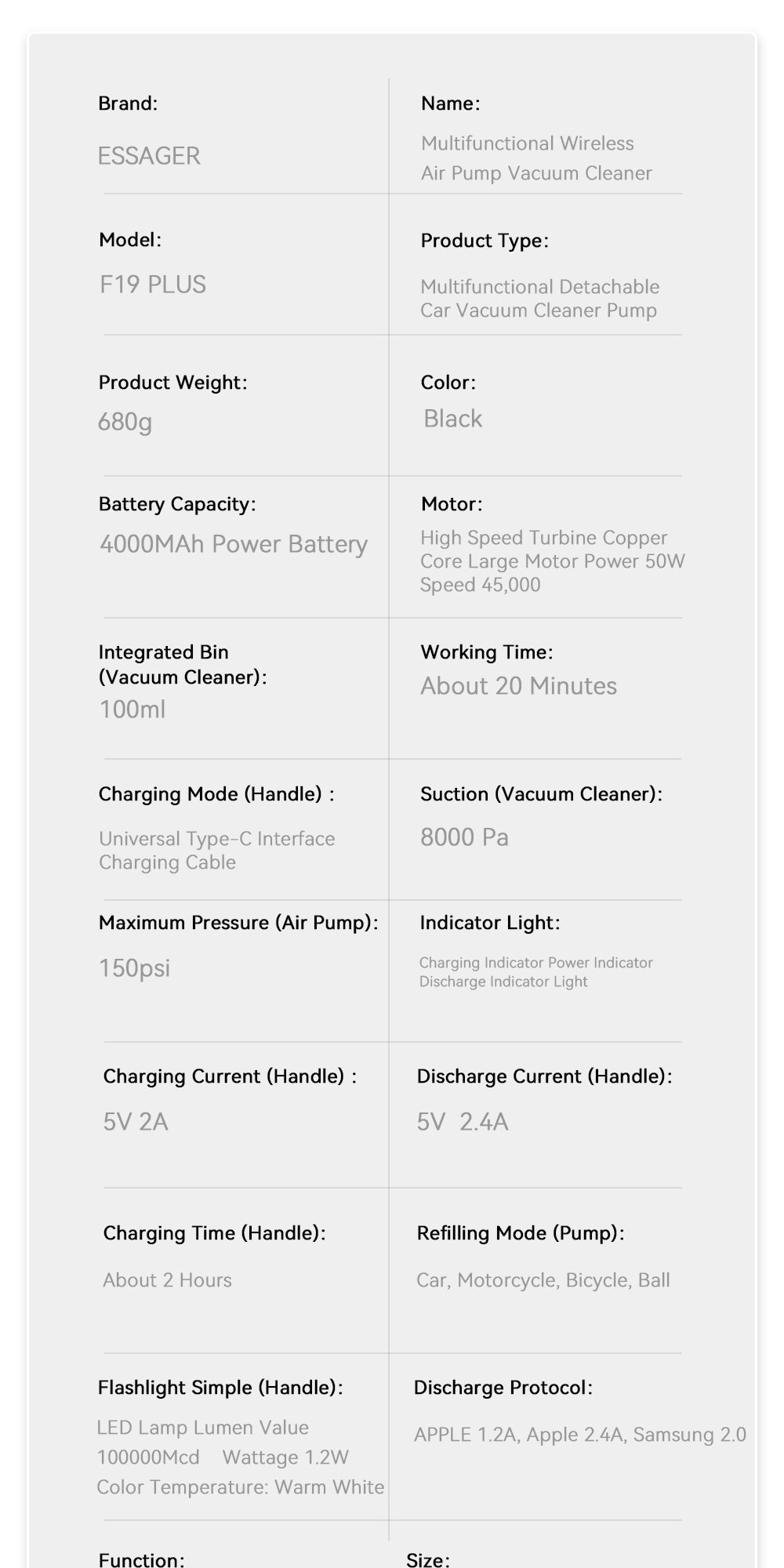This screenshot has width=784, height=1568.
Task: Click the Universal Type-C Interface text
Action: (216, 839)
